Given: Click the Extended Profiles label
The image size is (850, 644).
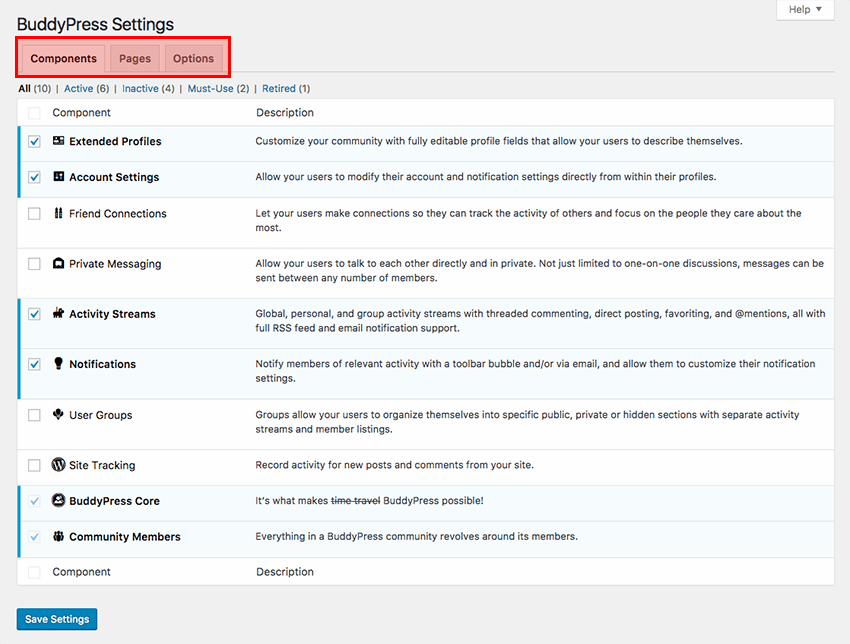Looking at the screenshot, I should (115, 141).
